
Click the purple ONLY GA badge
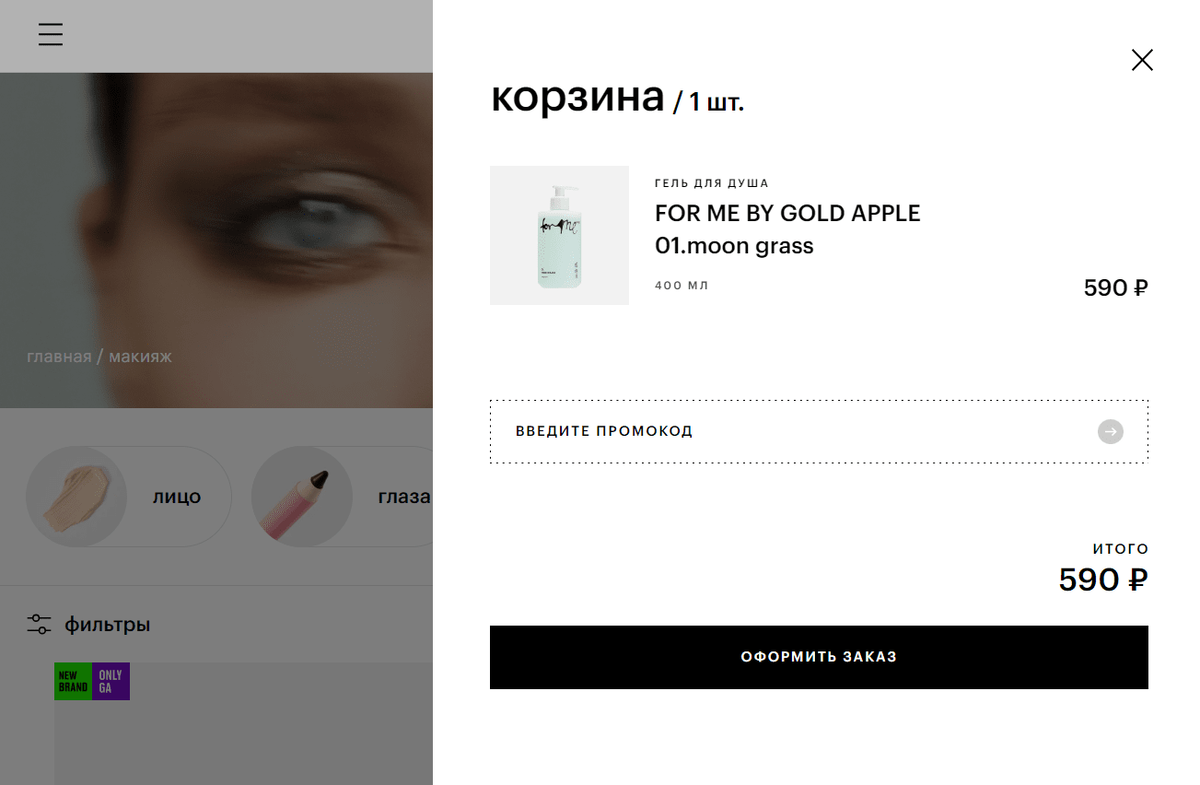point(112,681)
